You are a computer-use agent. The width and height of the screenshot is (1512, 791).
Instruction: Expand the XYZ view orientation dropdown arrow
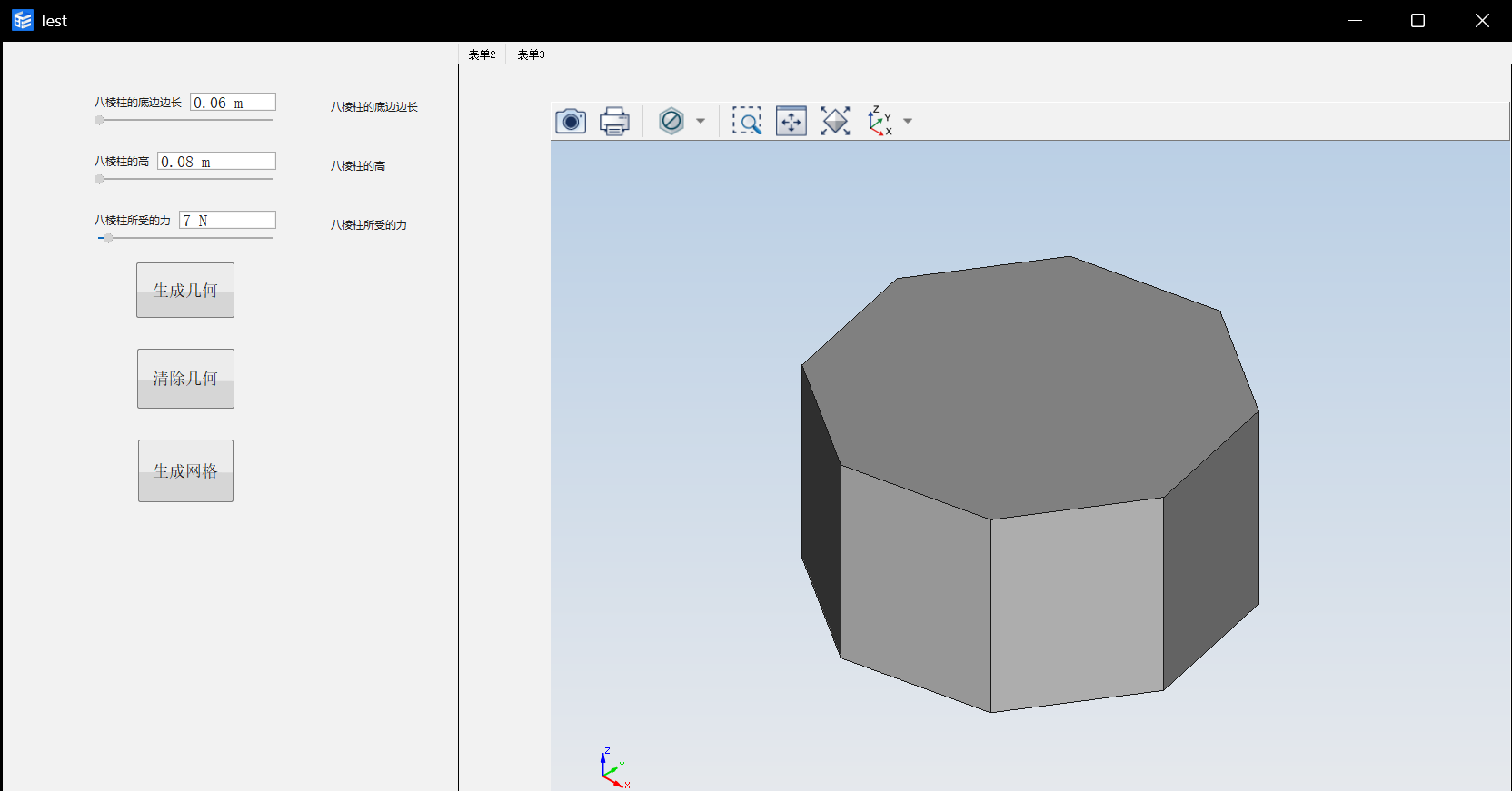(x=908, y=121)
